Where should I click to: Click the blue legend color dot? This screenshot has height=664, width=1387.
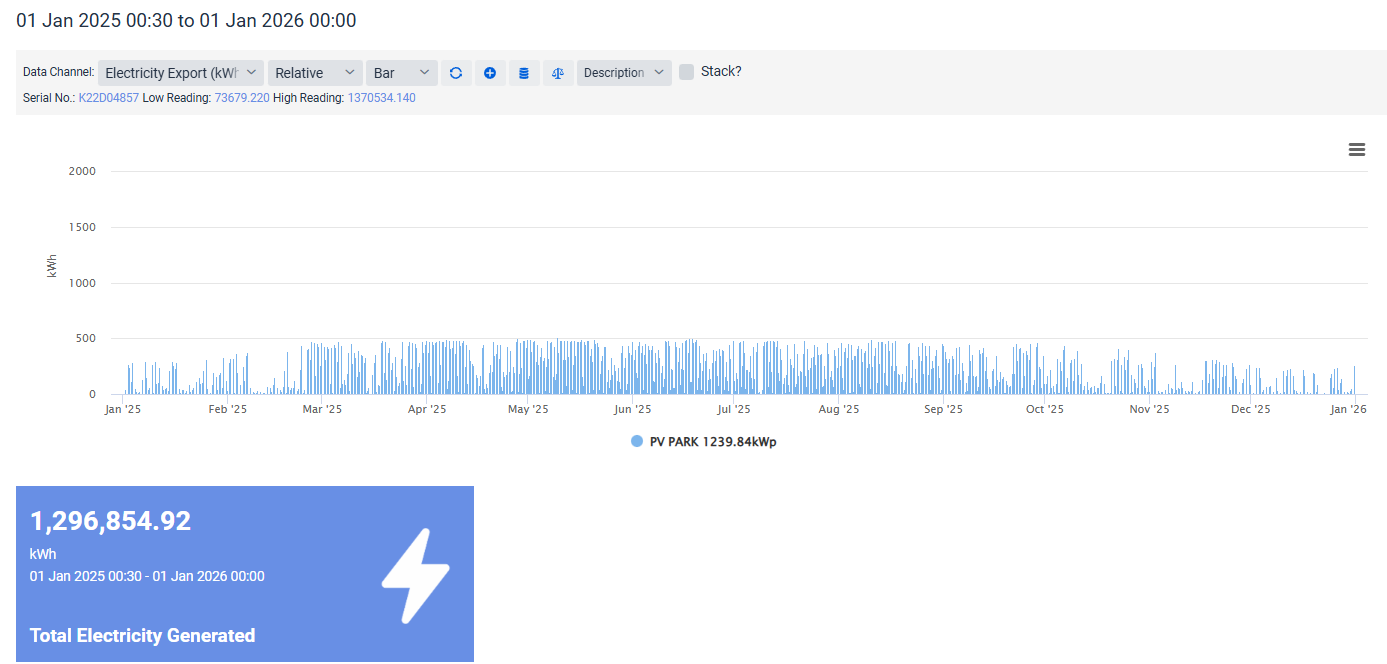point(637,442)
